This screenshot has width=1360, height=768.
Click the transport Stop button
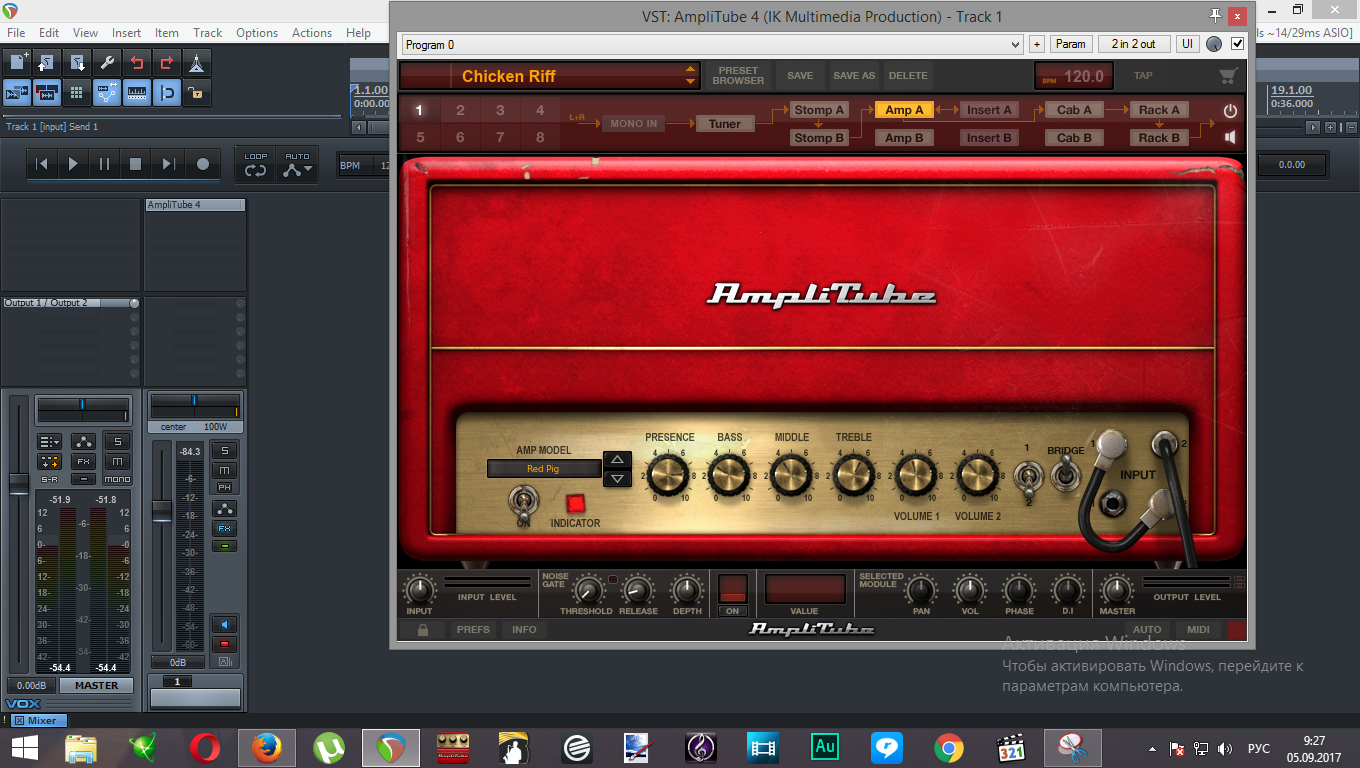click(136, 164)
